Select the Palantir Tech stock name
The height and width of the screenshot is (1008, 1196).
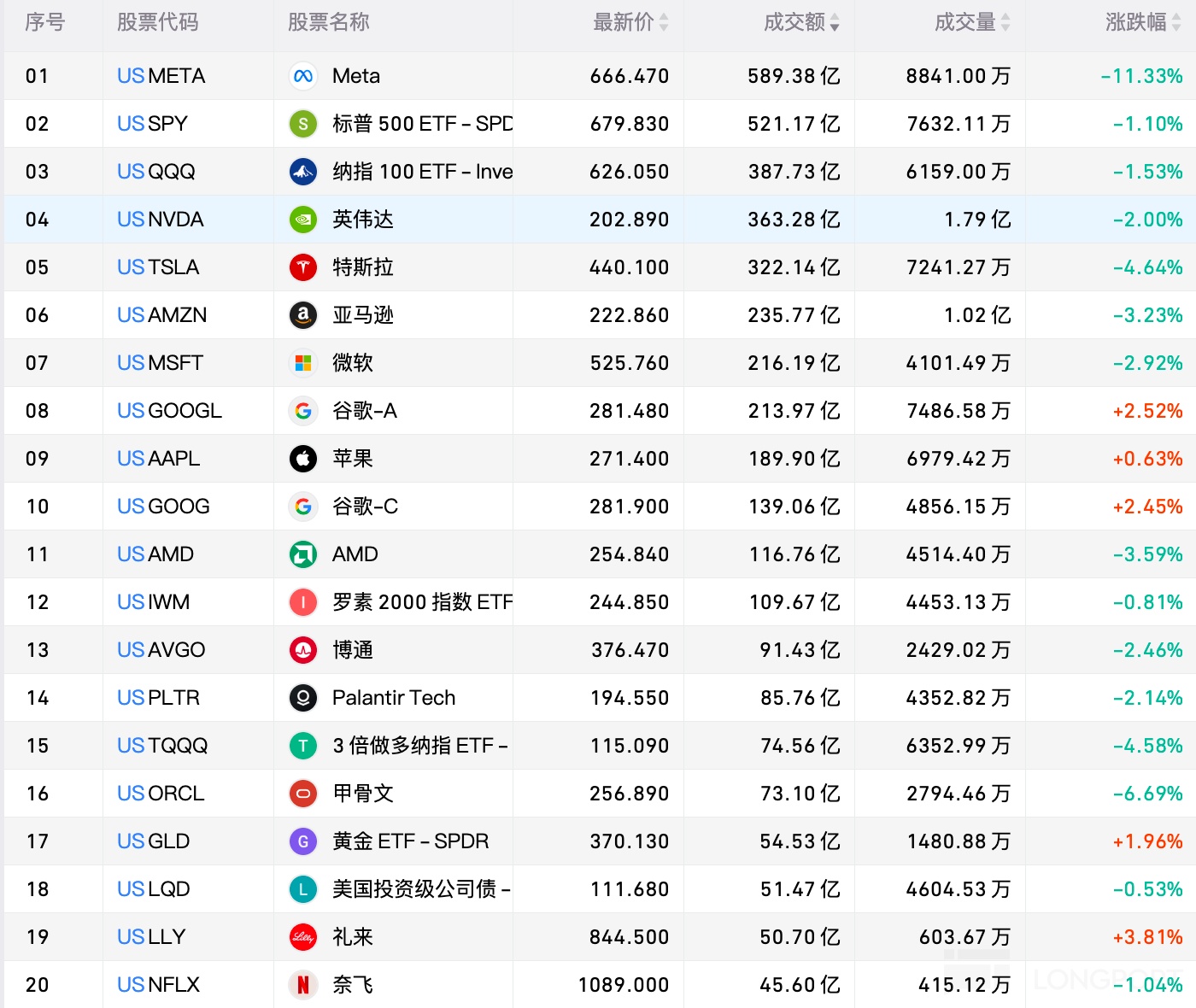pyautogui.click(x=393, y=698)
